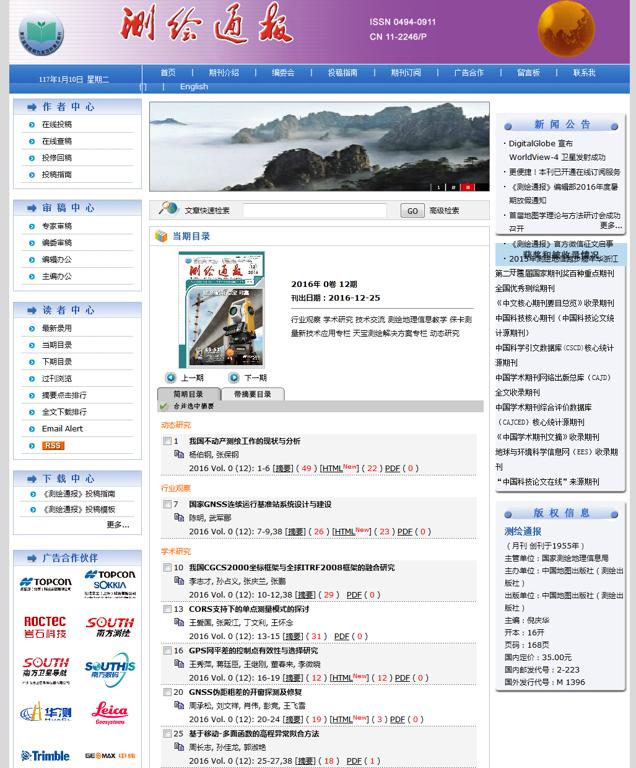This screenshot has width=636, height=768.
Task: Click author copy icon under article 1
Action: 179,455
